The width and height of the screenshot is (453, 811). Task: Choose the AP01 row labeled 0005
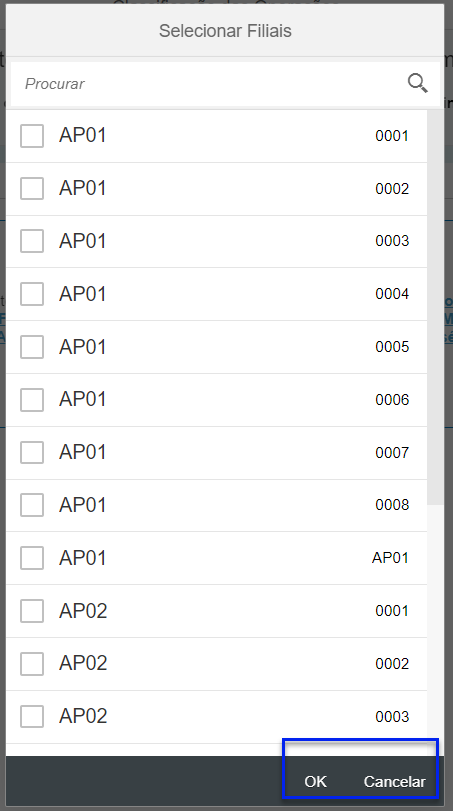coord(216,347)
